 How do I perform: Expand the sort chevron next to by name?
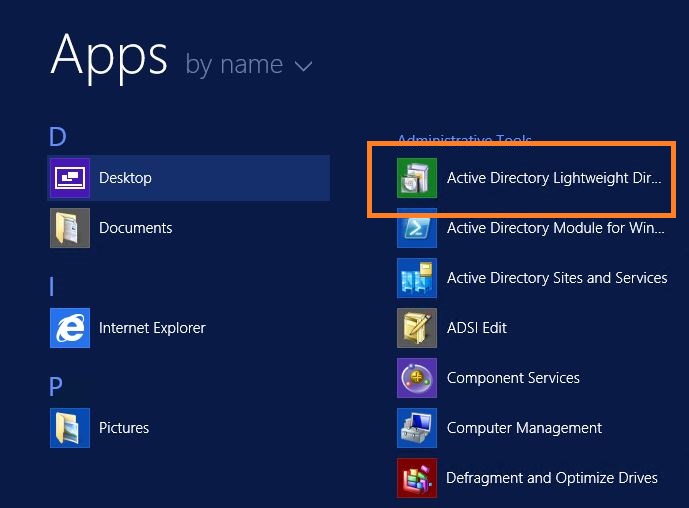coord(303,67)
